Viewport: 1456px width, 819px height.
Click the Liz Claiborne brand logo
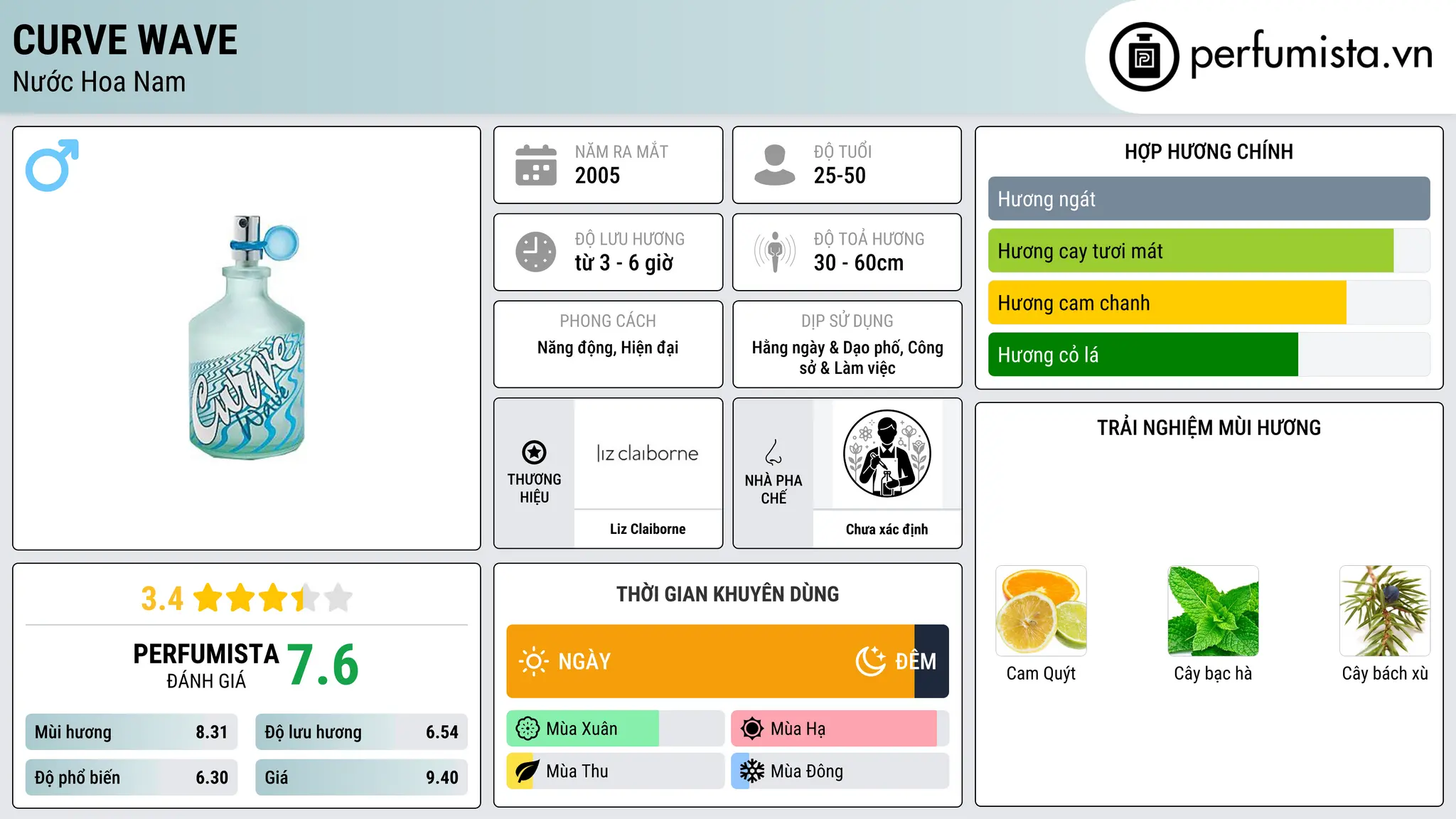pyautogui.click(x=648, y=454)
